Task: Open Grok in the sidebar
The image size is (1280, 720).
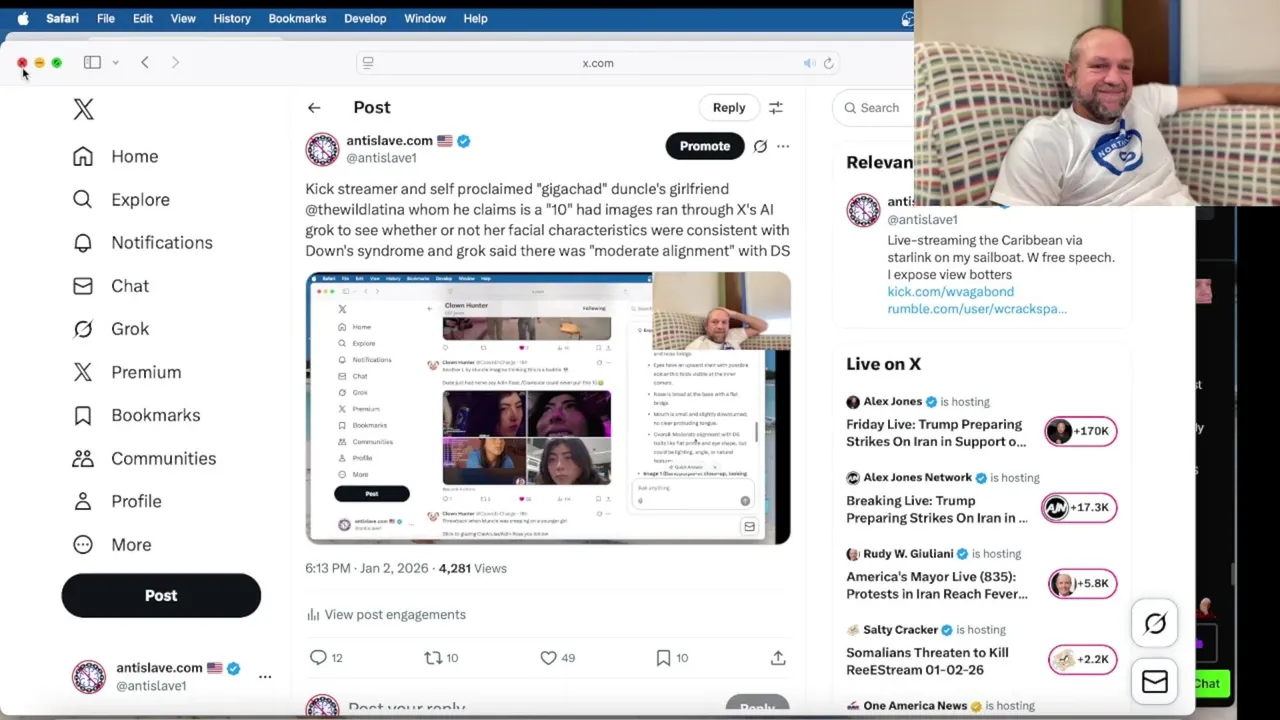Action: pos(110,329)
